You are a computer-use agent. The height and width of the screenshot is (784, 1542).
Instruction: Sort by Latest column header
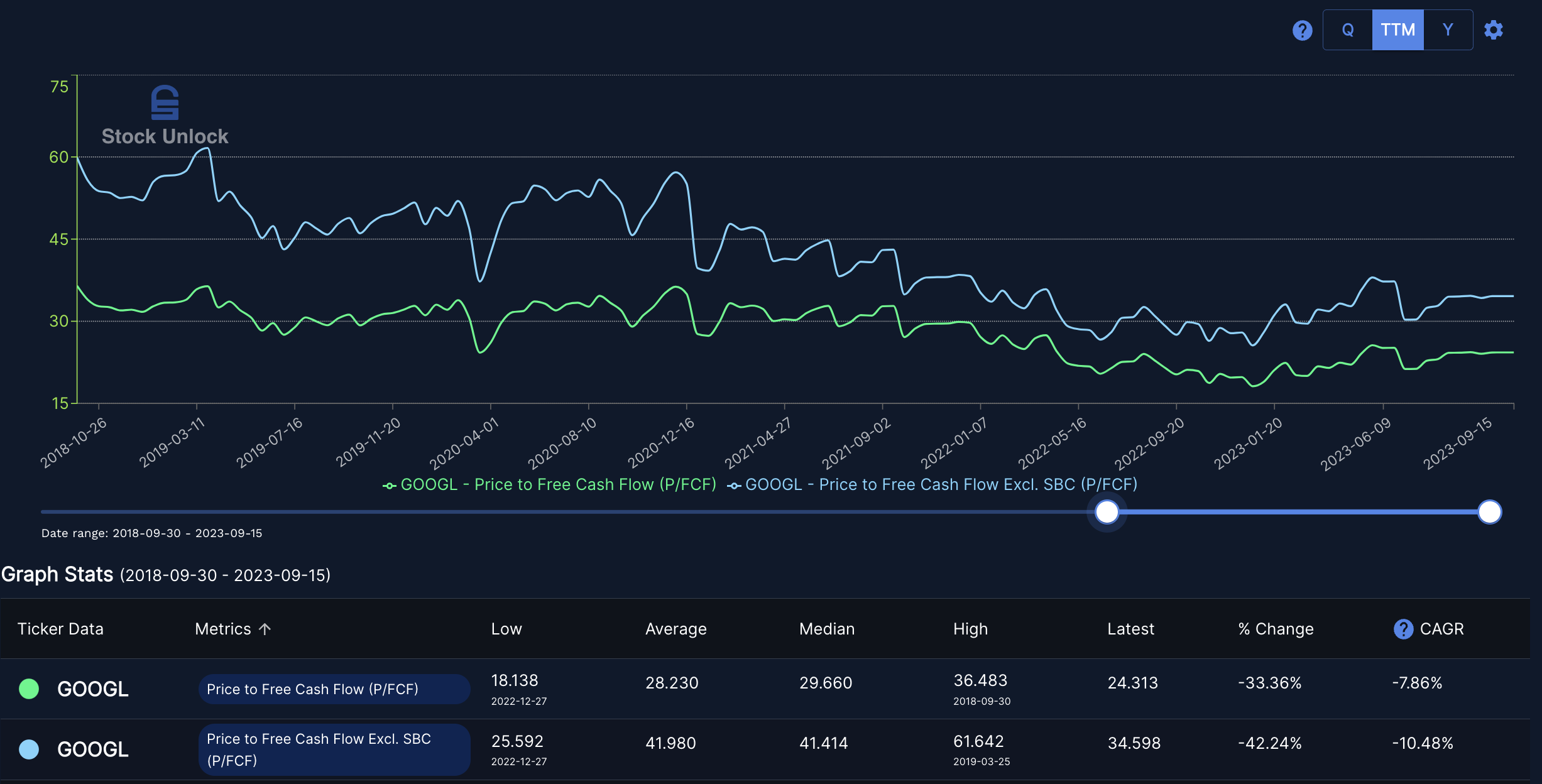[x=1131, y=629]
